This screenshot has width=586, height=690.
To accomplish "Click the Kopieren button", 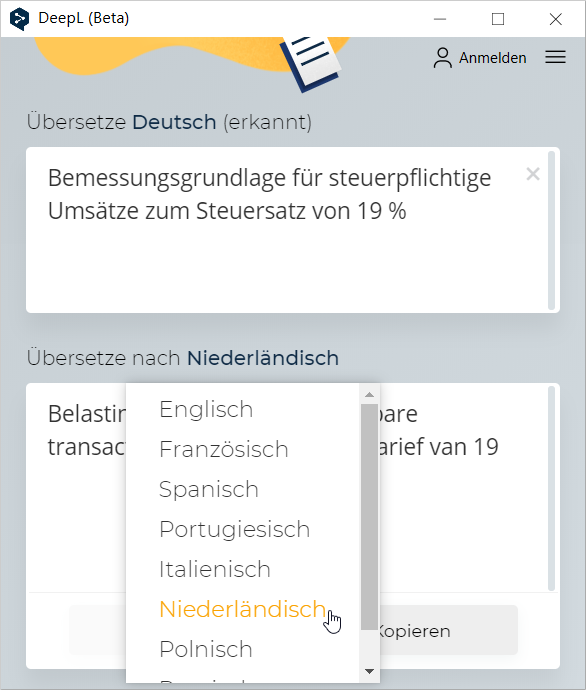I will click(447, 631).
